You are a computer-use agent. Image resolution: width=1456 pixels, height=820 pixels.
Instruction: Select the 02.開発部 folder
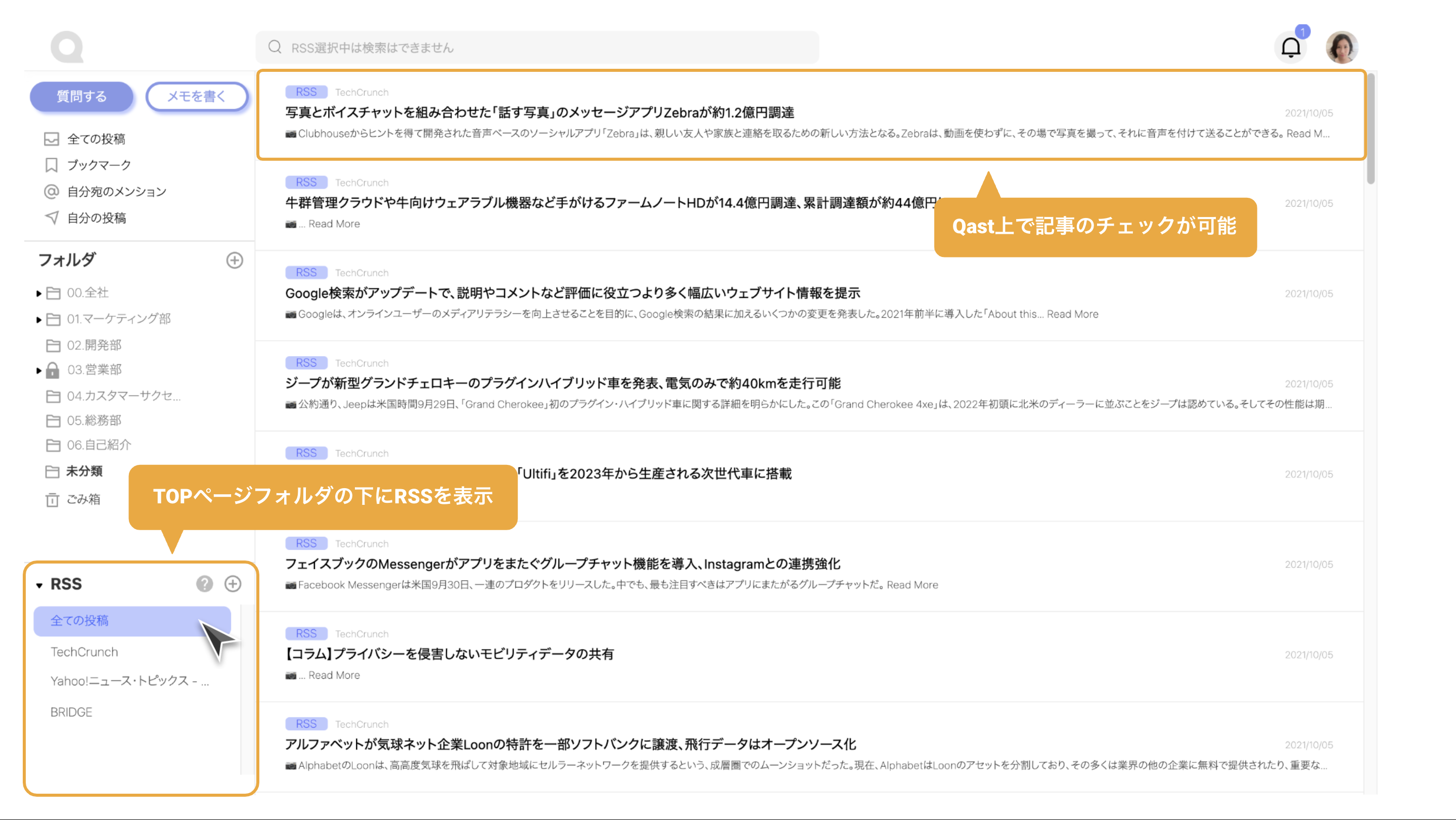(x=94, y=345)
